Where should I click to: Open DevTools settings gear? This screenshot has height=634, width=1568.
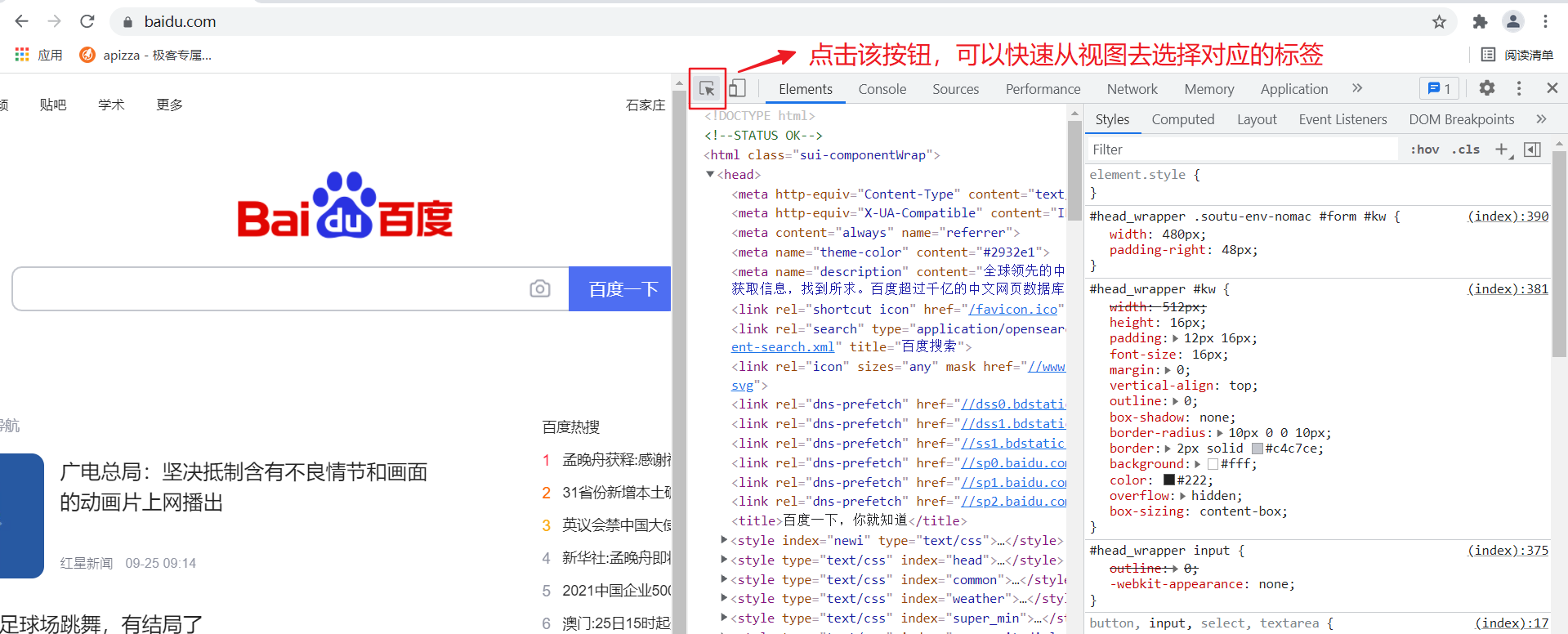[x=1487, y=88]
